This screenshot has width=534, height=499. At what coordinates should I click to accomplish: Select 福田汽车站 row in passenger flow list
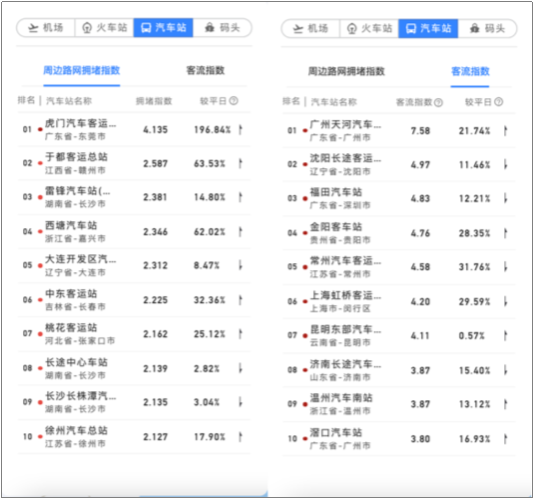(x=399, y=199)
